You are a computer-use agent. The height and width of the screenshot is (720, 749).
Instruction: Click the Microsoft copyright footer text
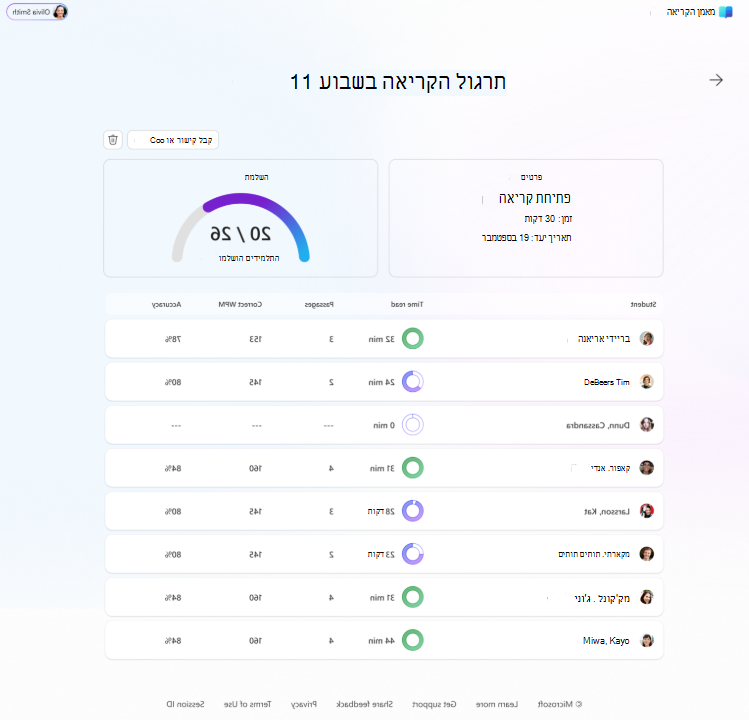[560, 704]
